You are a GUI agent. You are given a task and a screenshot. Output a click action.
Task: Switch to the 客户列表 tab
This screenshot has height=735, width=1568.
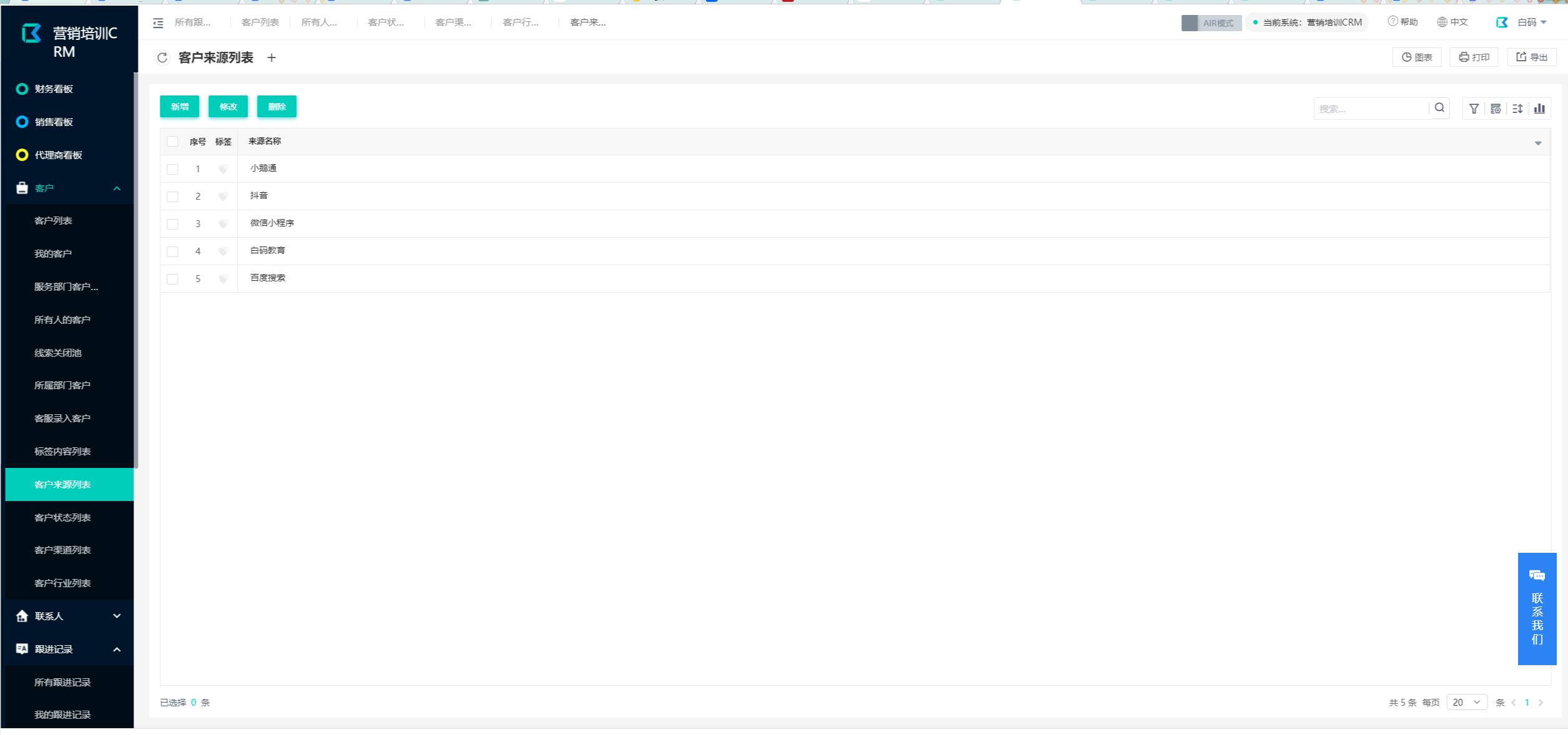[260, 22]
